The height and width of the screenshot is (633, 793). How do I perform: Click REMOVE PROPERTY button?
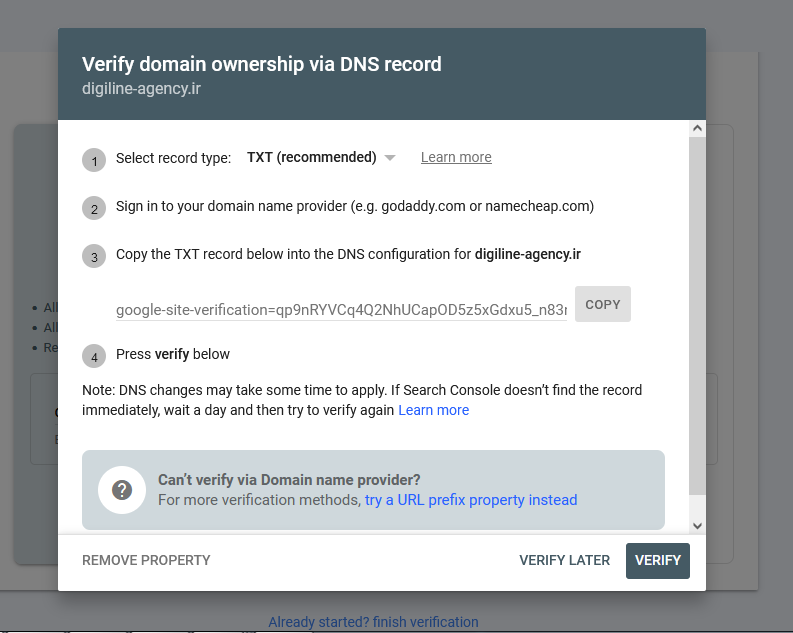(146, 561)
